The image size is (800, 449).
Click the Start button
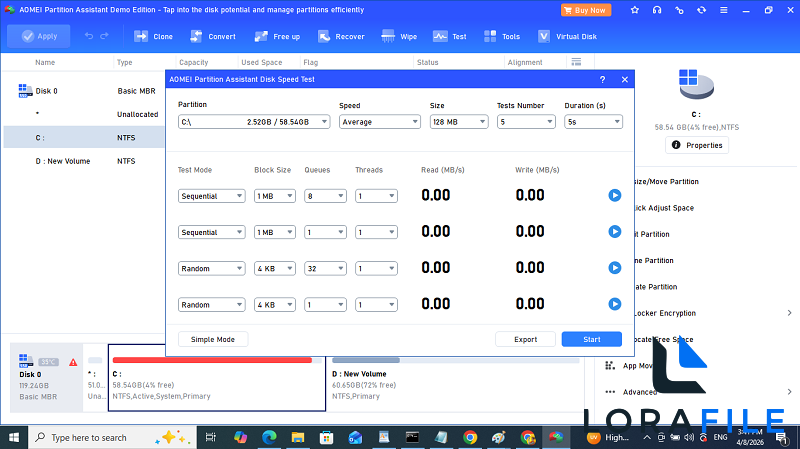[592, 339]
